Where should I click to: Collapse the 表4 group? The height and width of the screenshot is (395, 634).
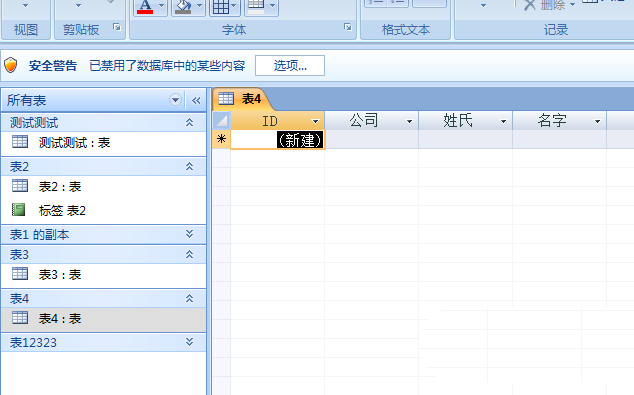click(189, 298)
